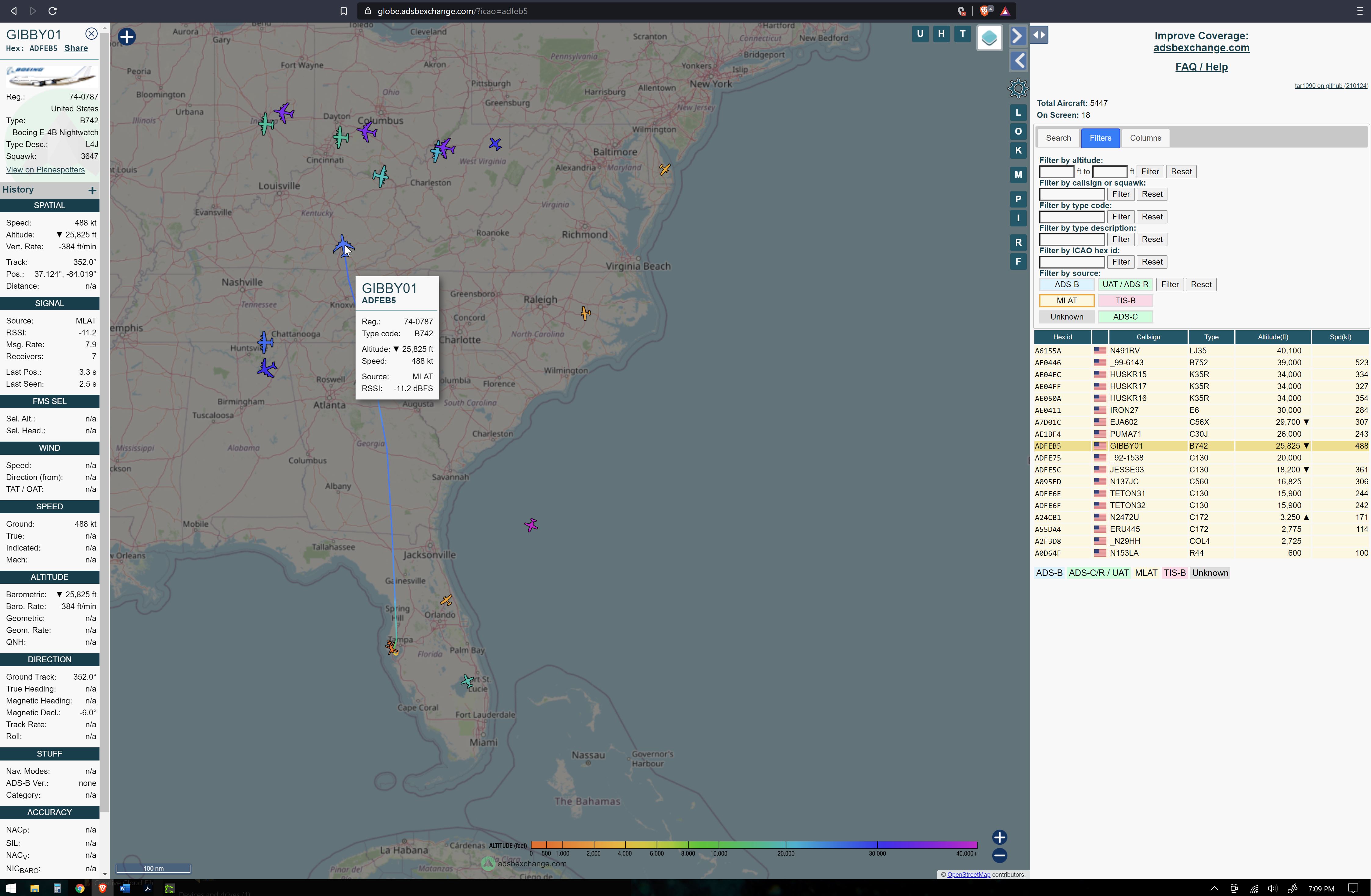Zoom in with the map plus button

point(1000,837)
